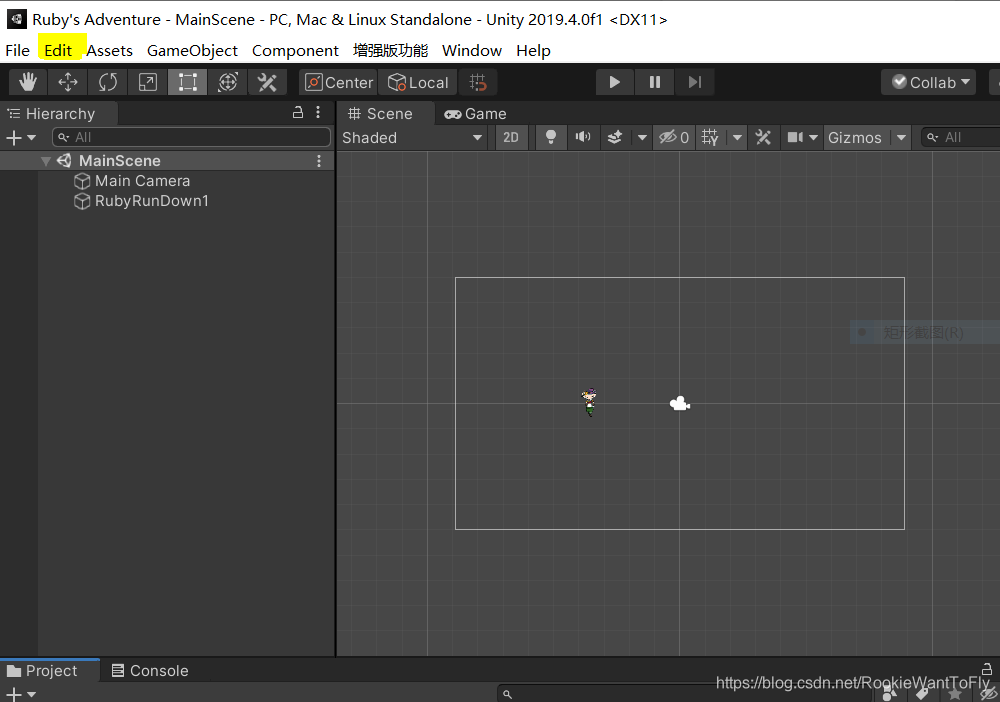Select RubyRunDown1 in the Hierarchy
Viewport: 1000px width, 702px height.
pos(151,201)
